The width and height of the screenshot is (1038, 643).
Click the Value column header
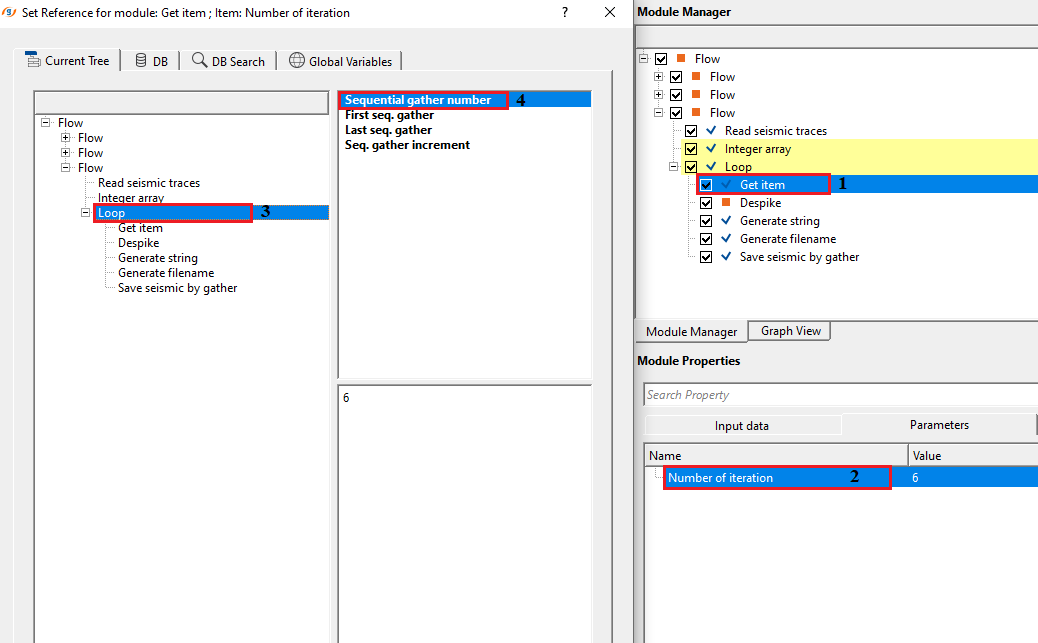[972, 456]
